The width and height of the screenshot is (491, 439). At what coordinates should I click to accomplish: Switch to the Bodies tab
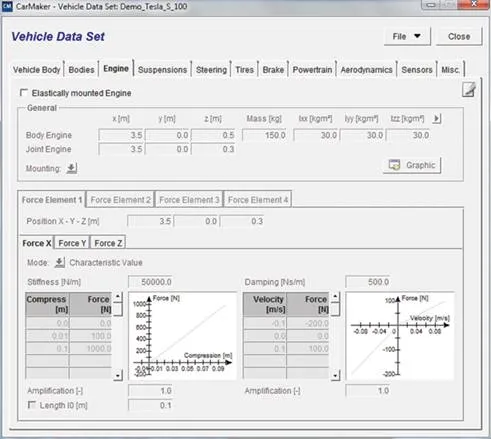[81, 70]
